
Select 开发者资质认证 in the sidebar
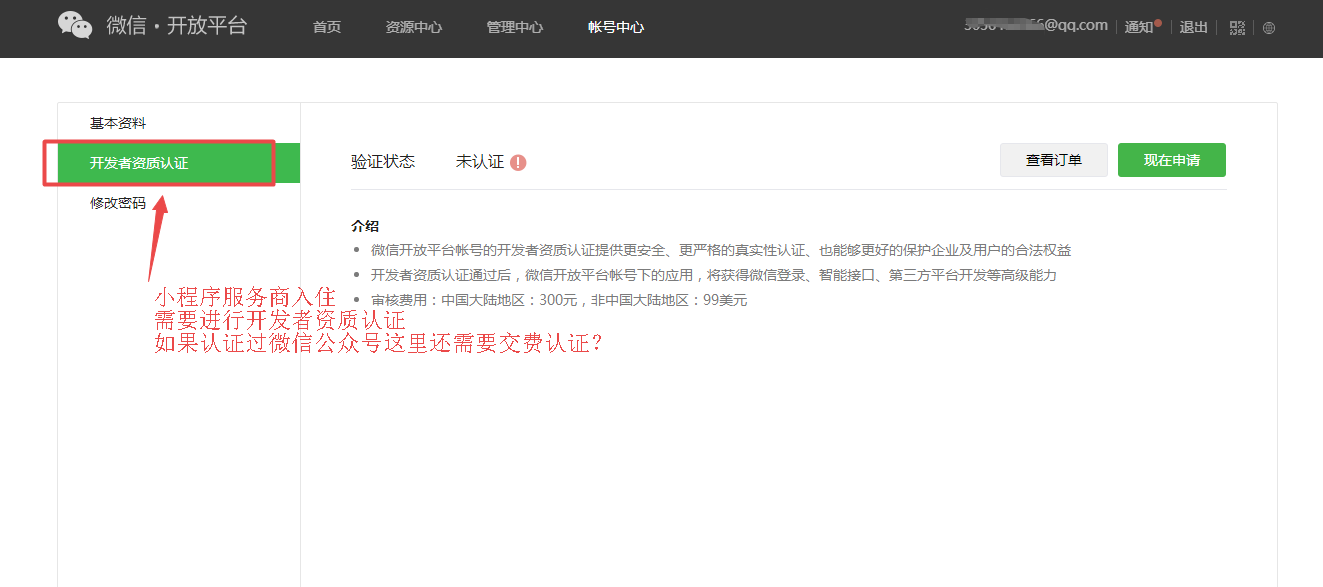(x=178, y=163)
